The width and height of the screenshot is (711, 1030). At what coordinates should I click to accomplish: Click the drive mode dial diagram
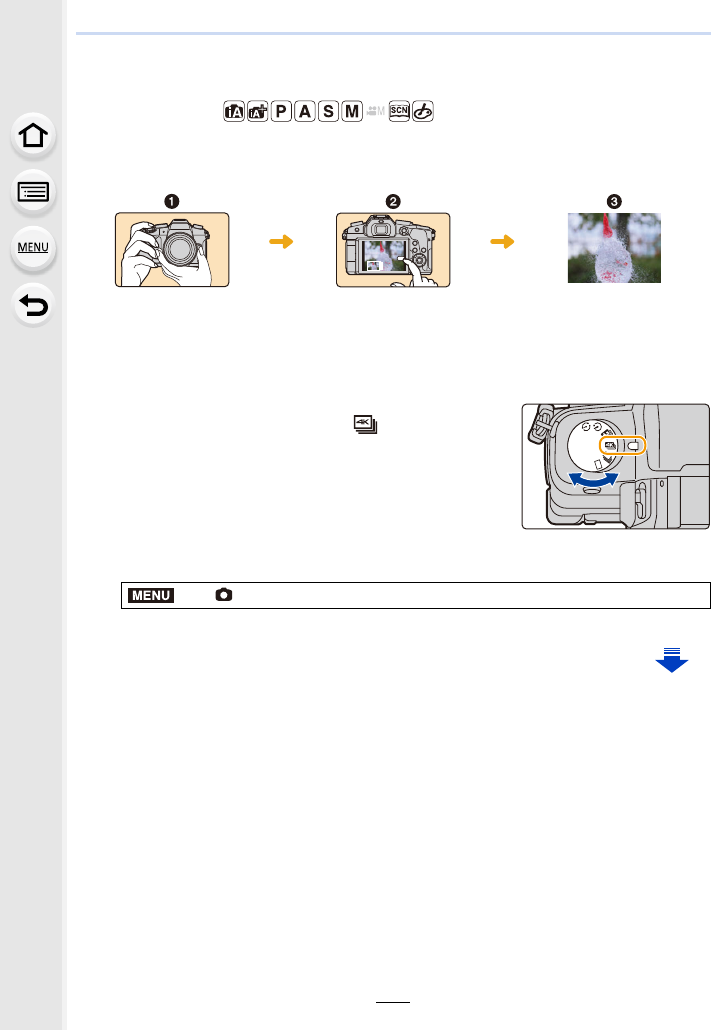616,466
